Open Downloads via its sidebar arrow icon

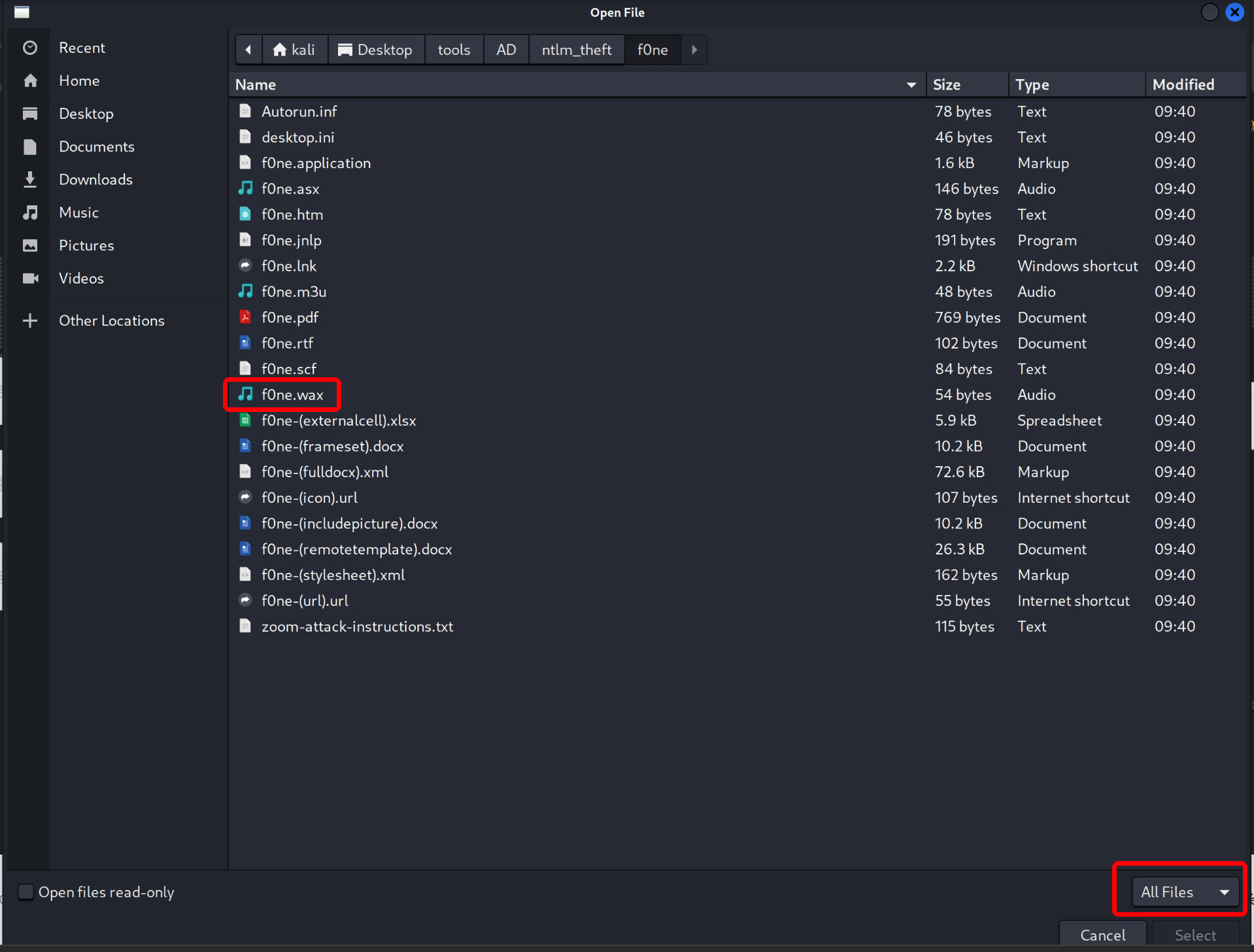click(x=30, y=179)
